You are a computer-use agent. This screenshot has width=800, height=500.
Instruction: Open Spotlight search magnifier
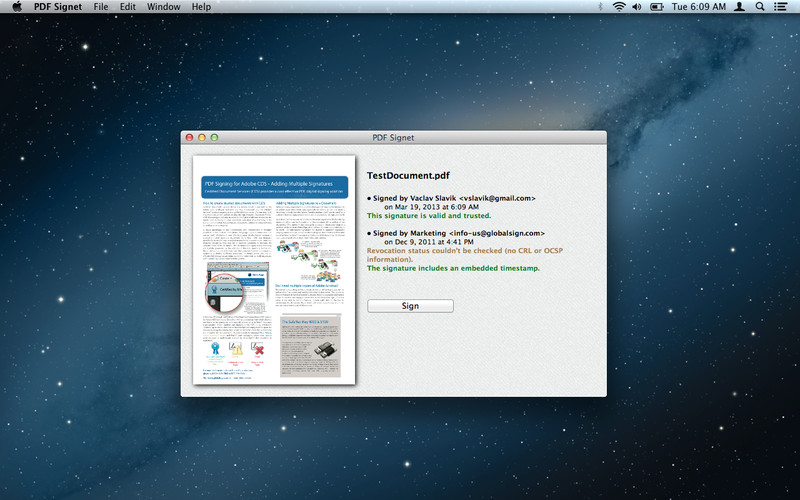click(760, 7)
